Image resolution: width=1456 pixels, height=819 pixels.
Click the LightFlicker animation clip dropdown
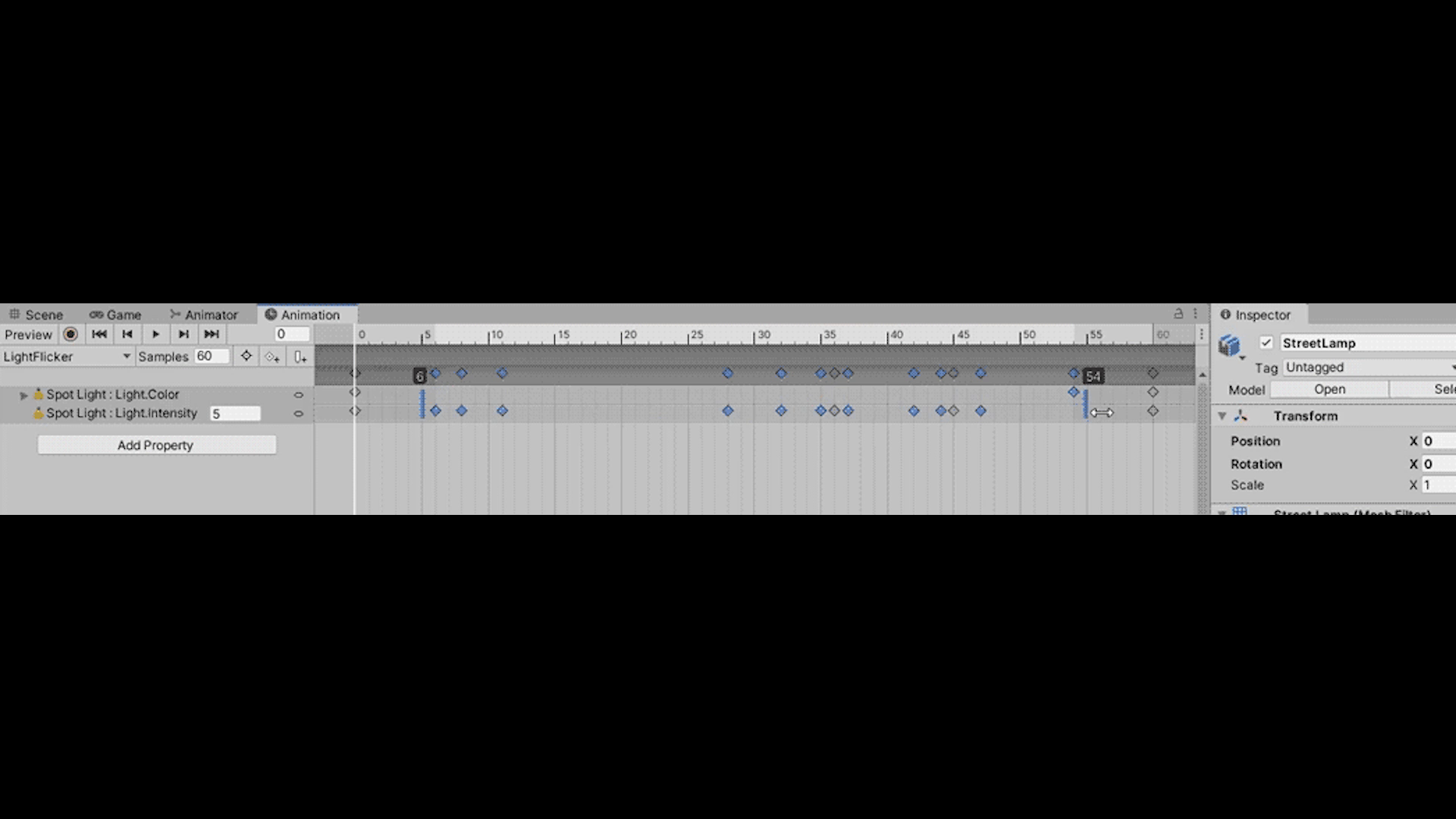point(65,356)
